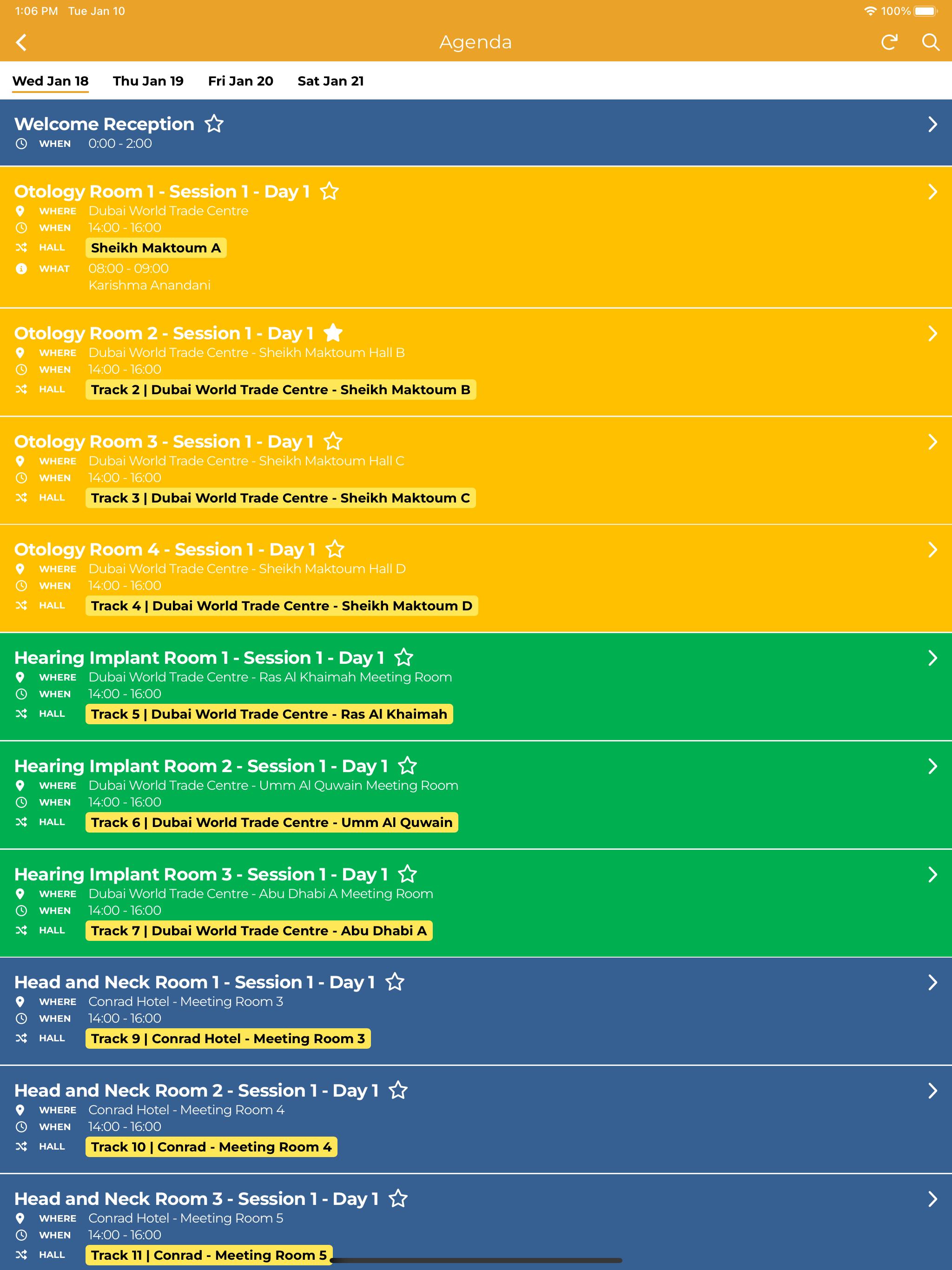The height and width of the screenshot is (1270, 952).
Task: Tap the Wi-Fi status icon
Action: tap(870, 11)
